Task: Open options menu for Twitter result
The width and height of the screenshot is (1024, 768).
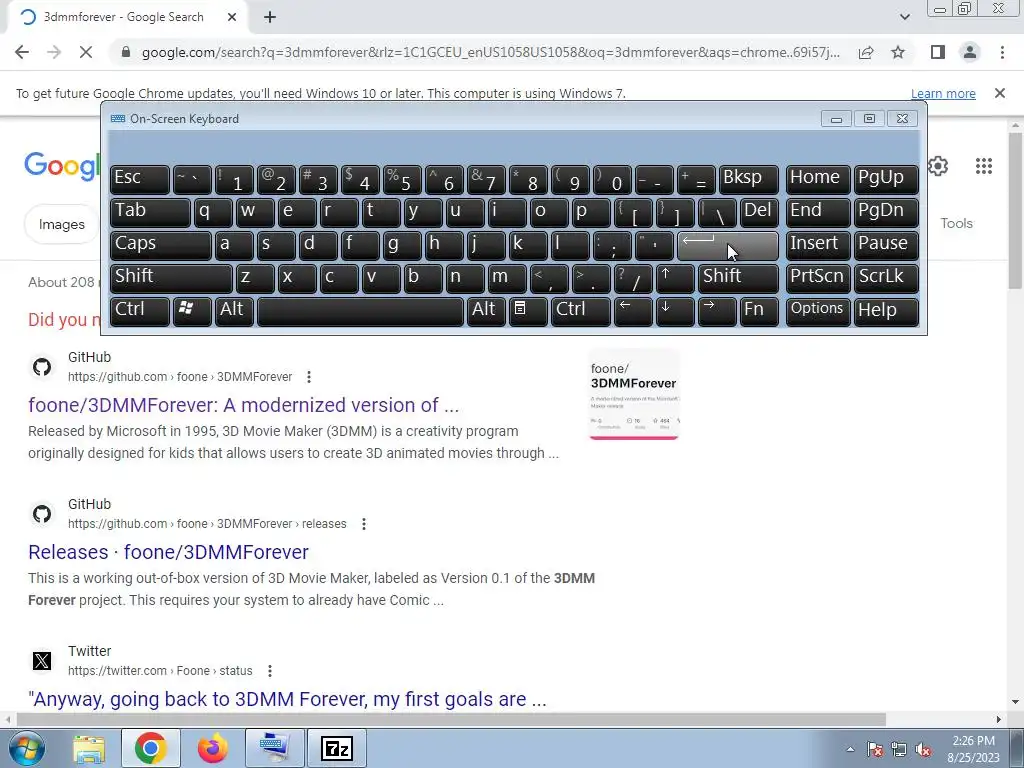Action: pos(270,671)
